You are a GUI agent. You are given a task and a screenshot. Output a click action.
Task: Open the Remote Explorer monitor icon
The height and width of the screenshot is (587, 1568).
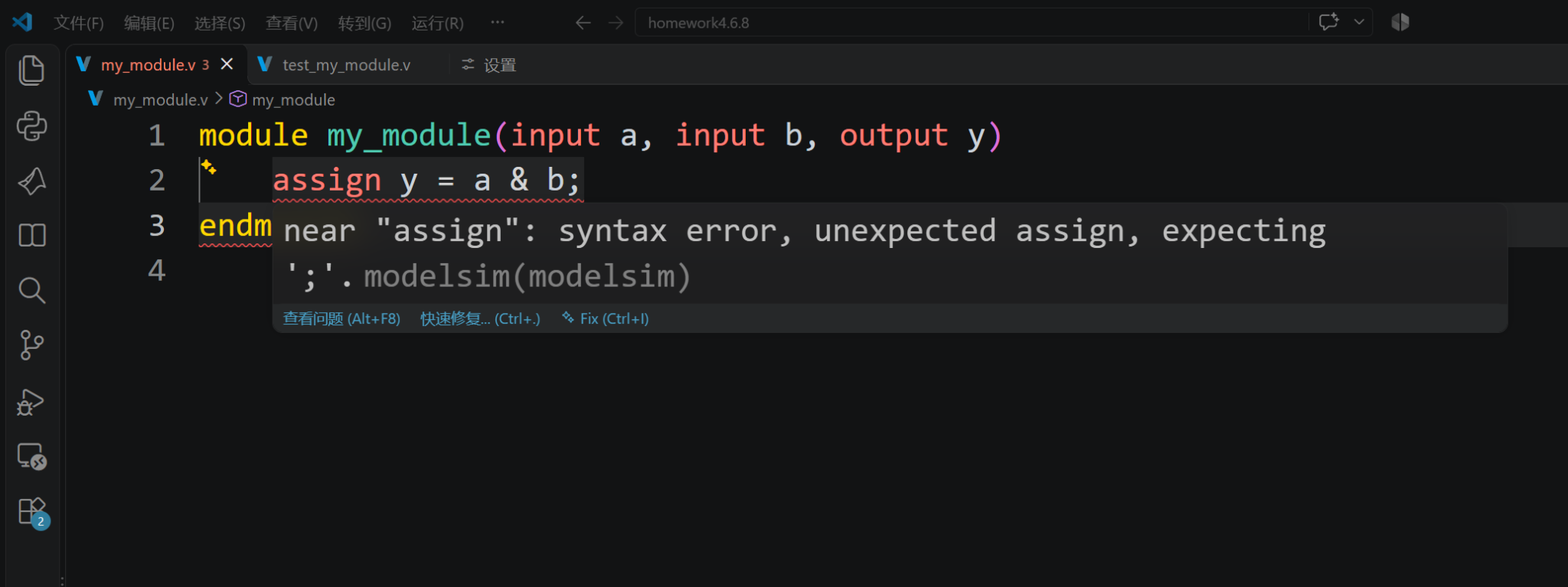pos(31,456)
